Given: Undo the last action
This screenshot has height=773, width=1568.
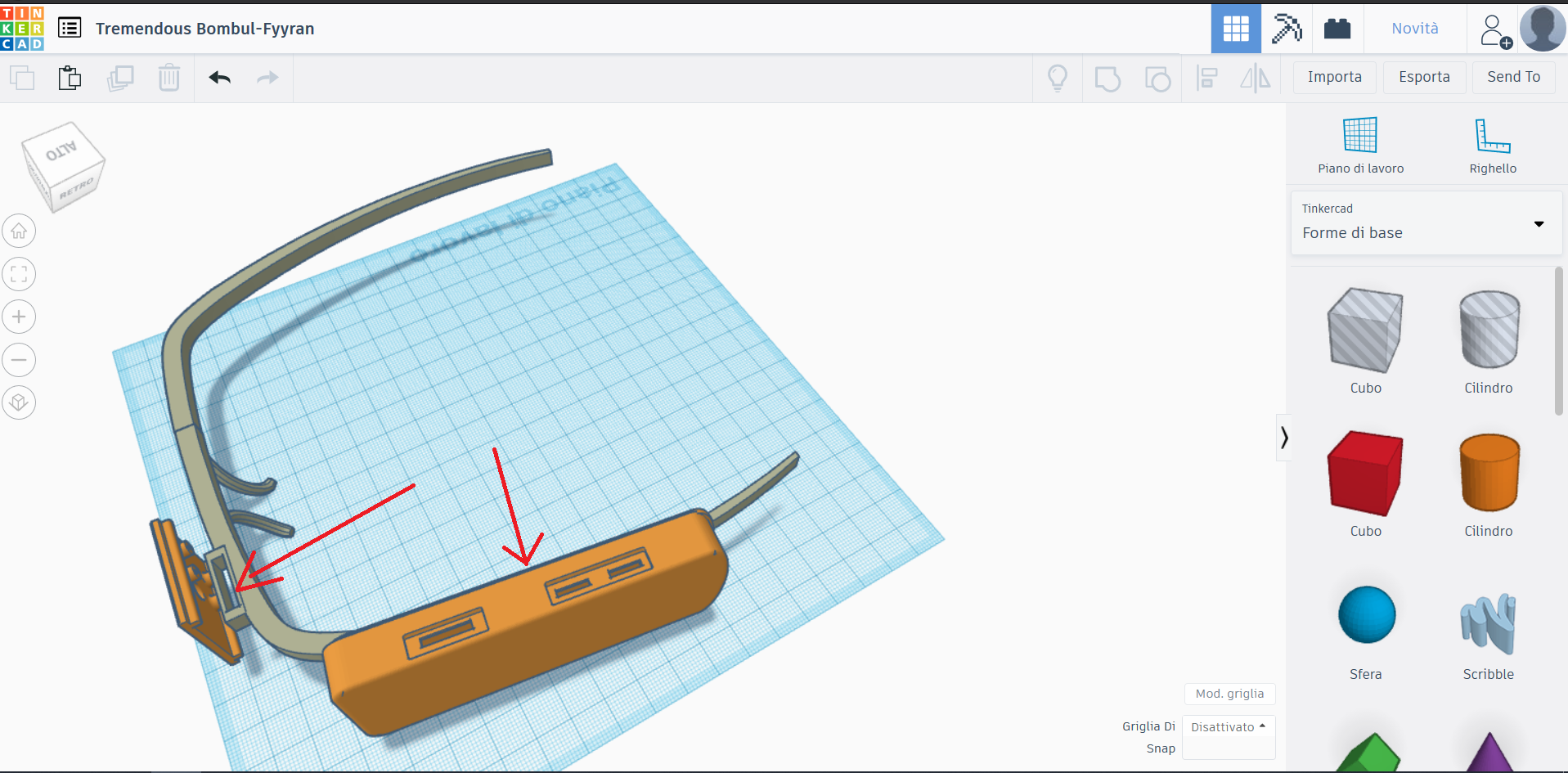Looking at the screenshot, I should [x=220, y=79].
